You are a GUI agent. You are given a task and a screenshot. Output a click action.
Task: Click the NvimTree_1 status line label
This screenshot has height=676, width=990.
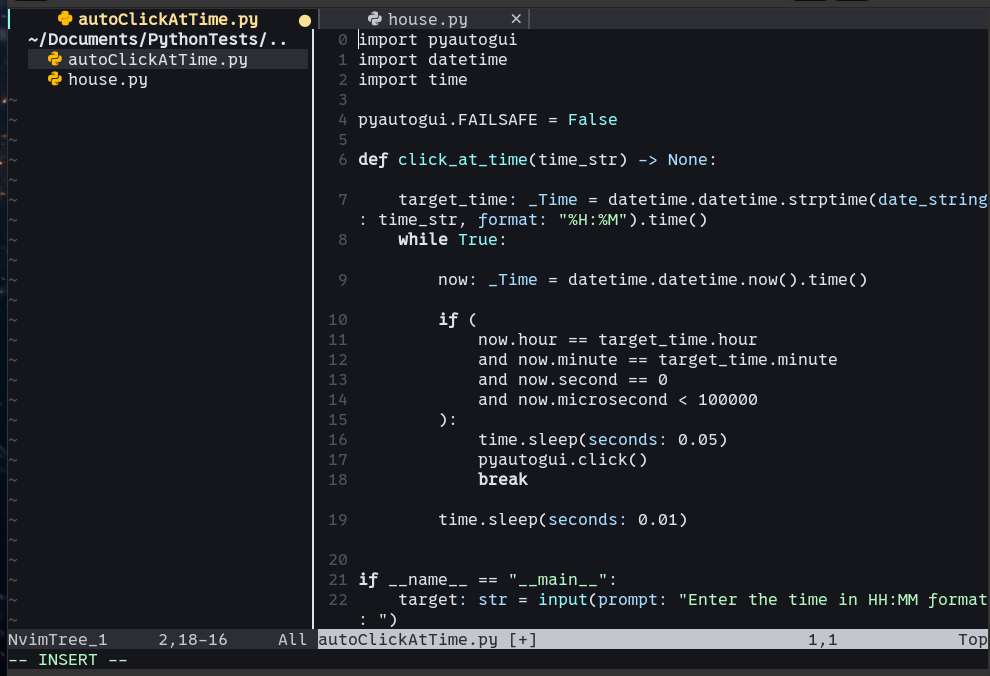[57, 639]
